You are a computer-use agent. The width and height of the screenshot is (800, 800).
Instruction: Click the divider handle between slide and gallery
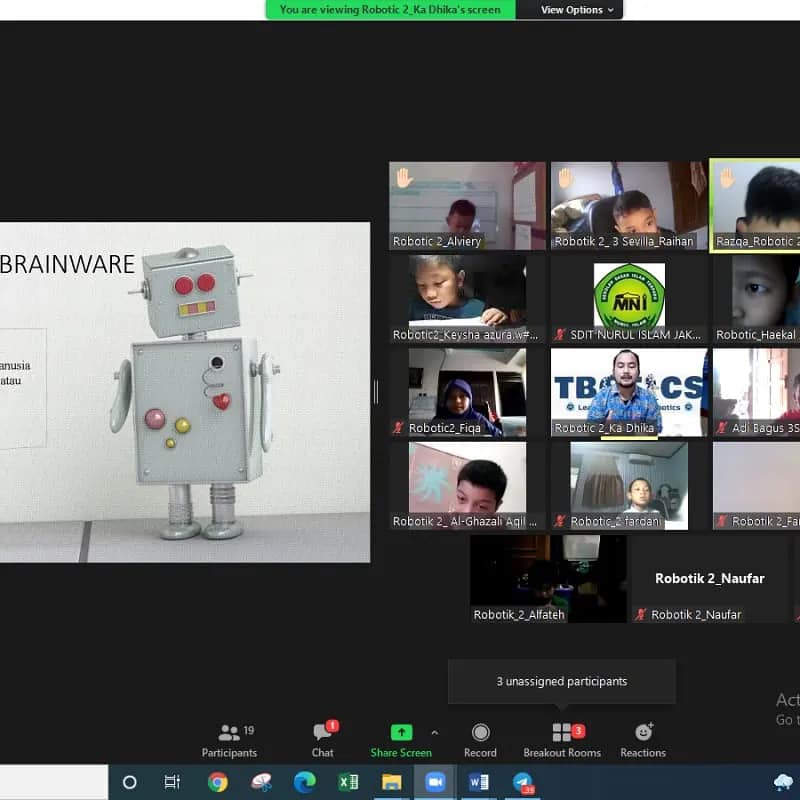pyautogui.click(x=376, y=392)
